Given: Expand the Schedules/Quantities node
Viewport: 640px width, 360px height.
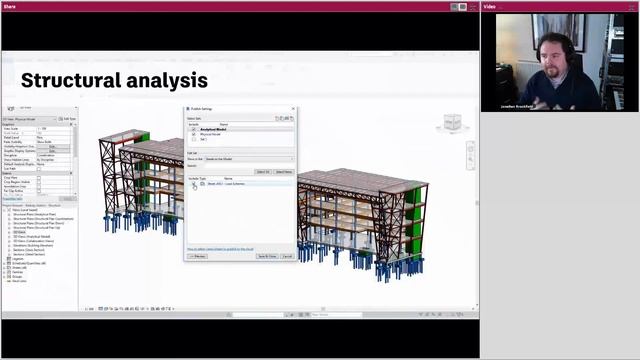Looking at the screenshot, I should [5, 263].
